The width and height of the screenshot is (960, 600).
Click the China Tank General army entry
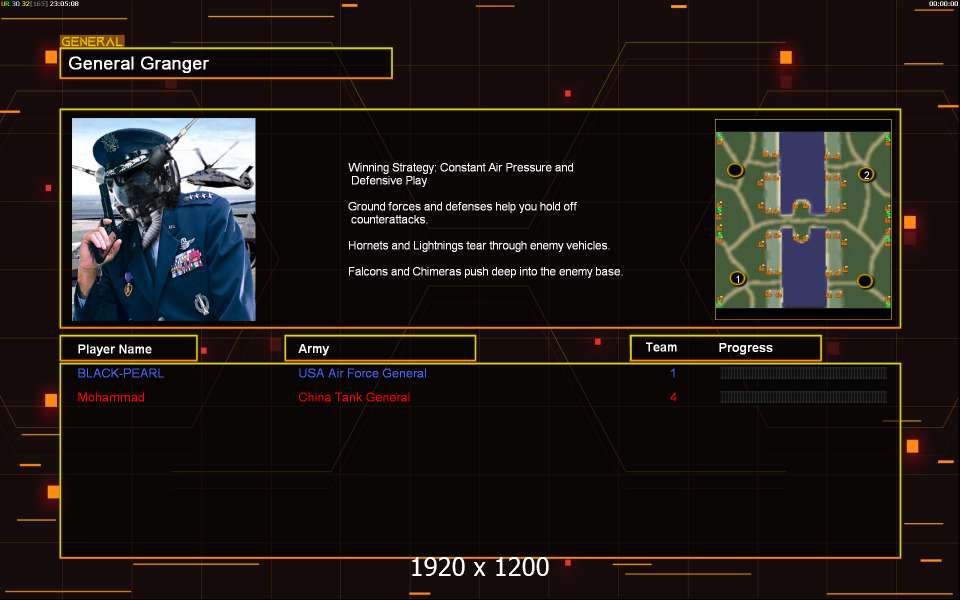pos(354,397)
